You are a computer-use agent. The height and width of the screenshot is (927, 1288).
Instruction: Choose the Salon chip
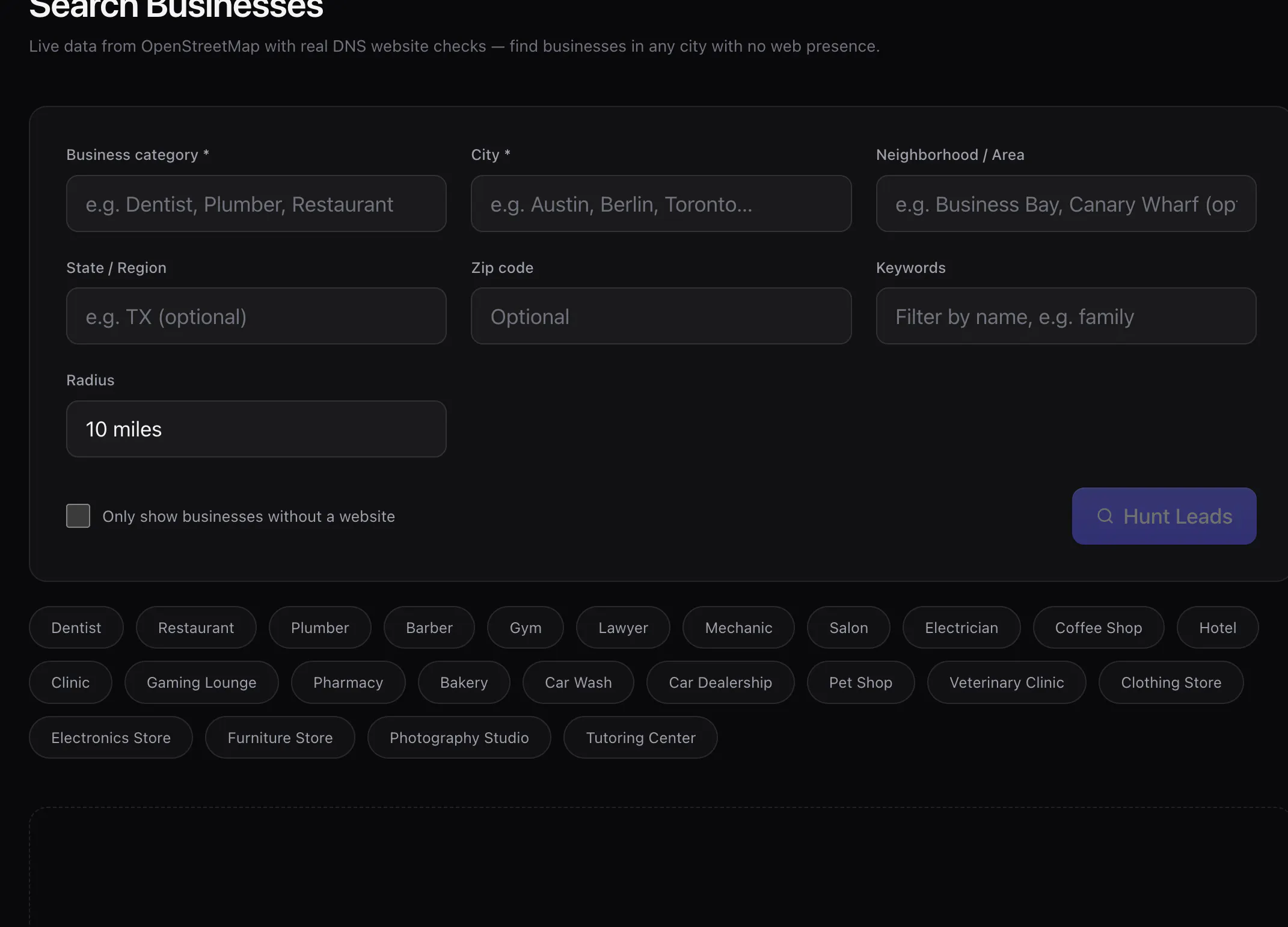(x=848, y=627)
